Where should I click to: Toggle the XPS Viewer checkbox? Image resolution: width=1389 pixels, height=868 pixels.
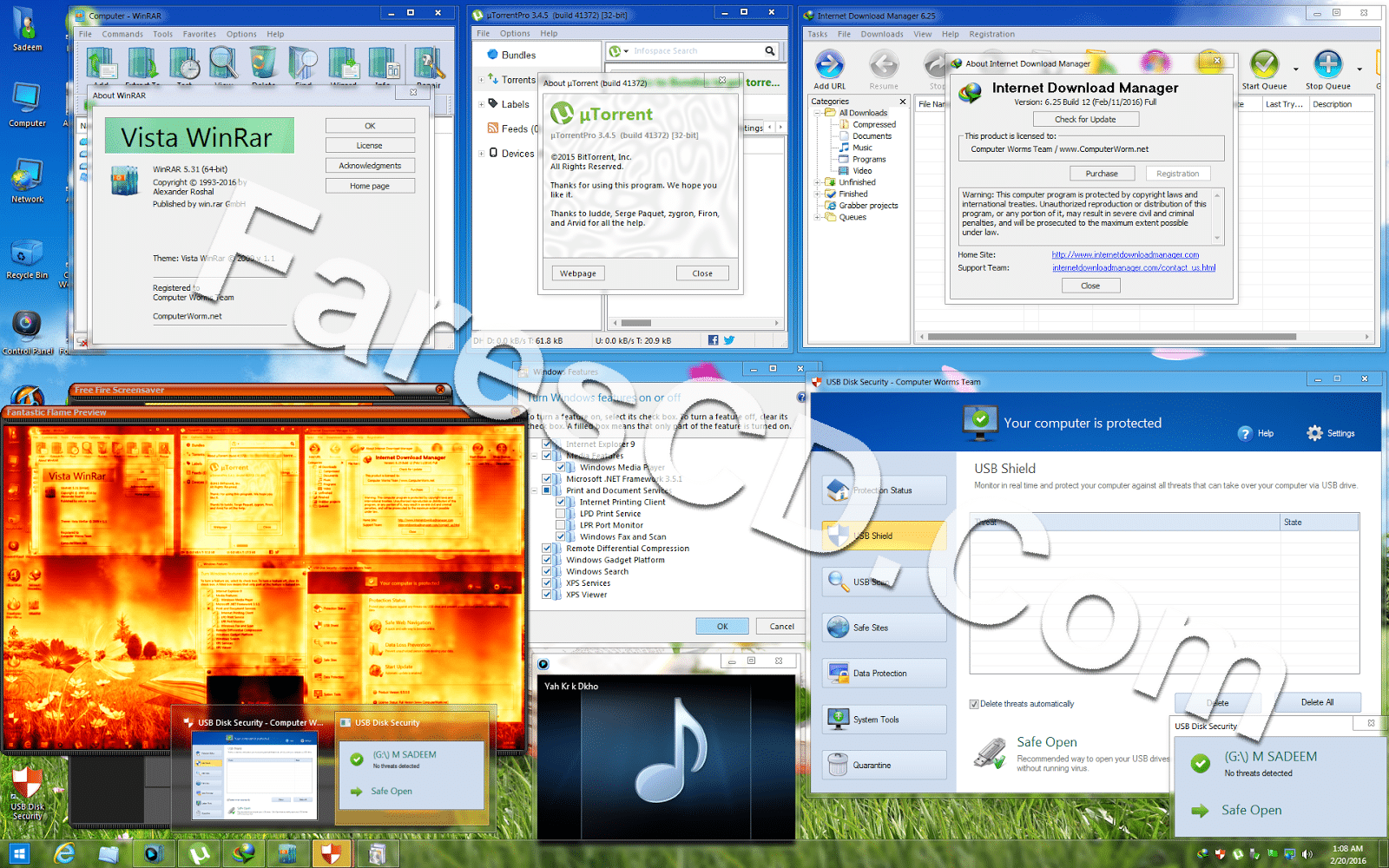pos(547,595)
